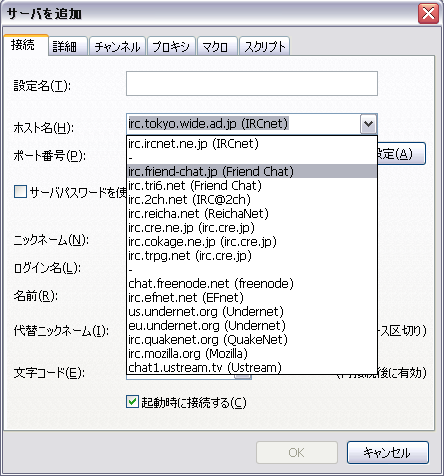Open the チャンネル tab
The height and width of the screenshot is (476, 444).
coord(117,46)
